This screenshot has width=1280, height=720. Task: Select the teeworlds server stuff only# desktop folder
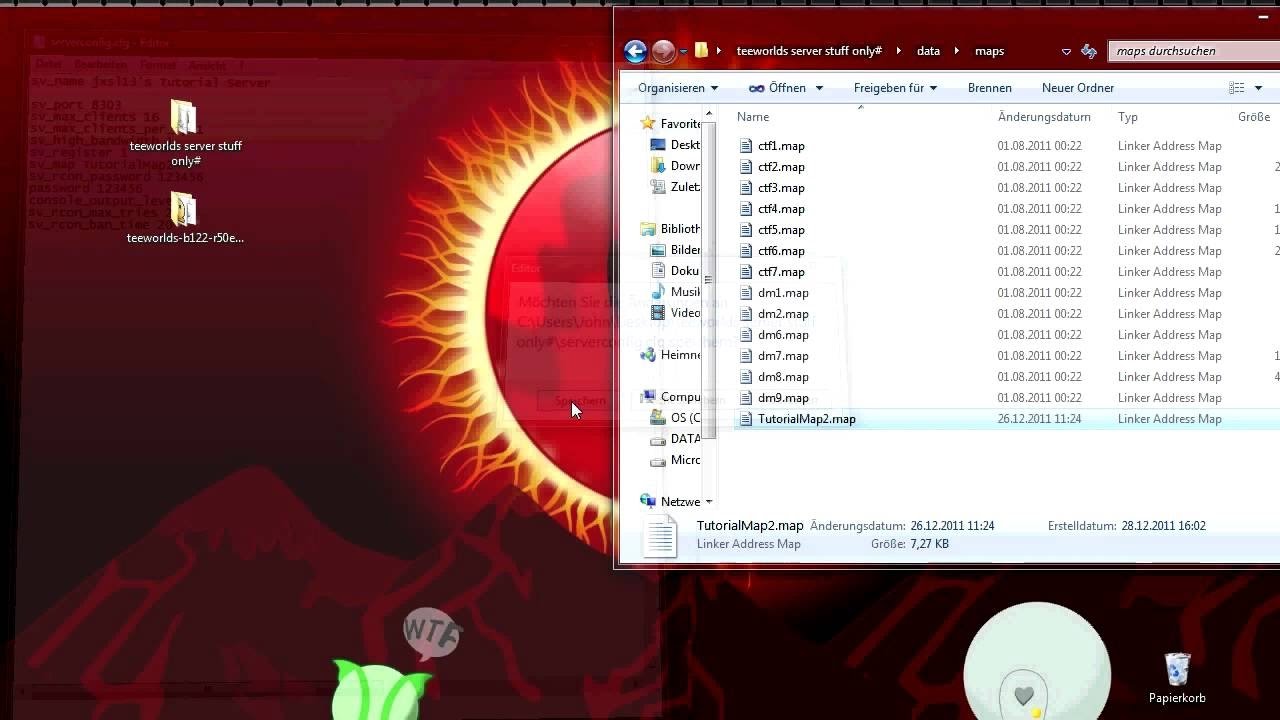tap(184, 118)
